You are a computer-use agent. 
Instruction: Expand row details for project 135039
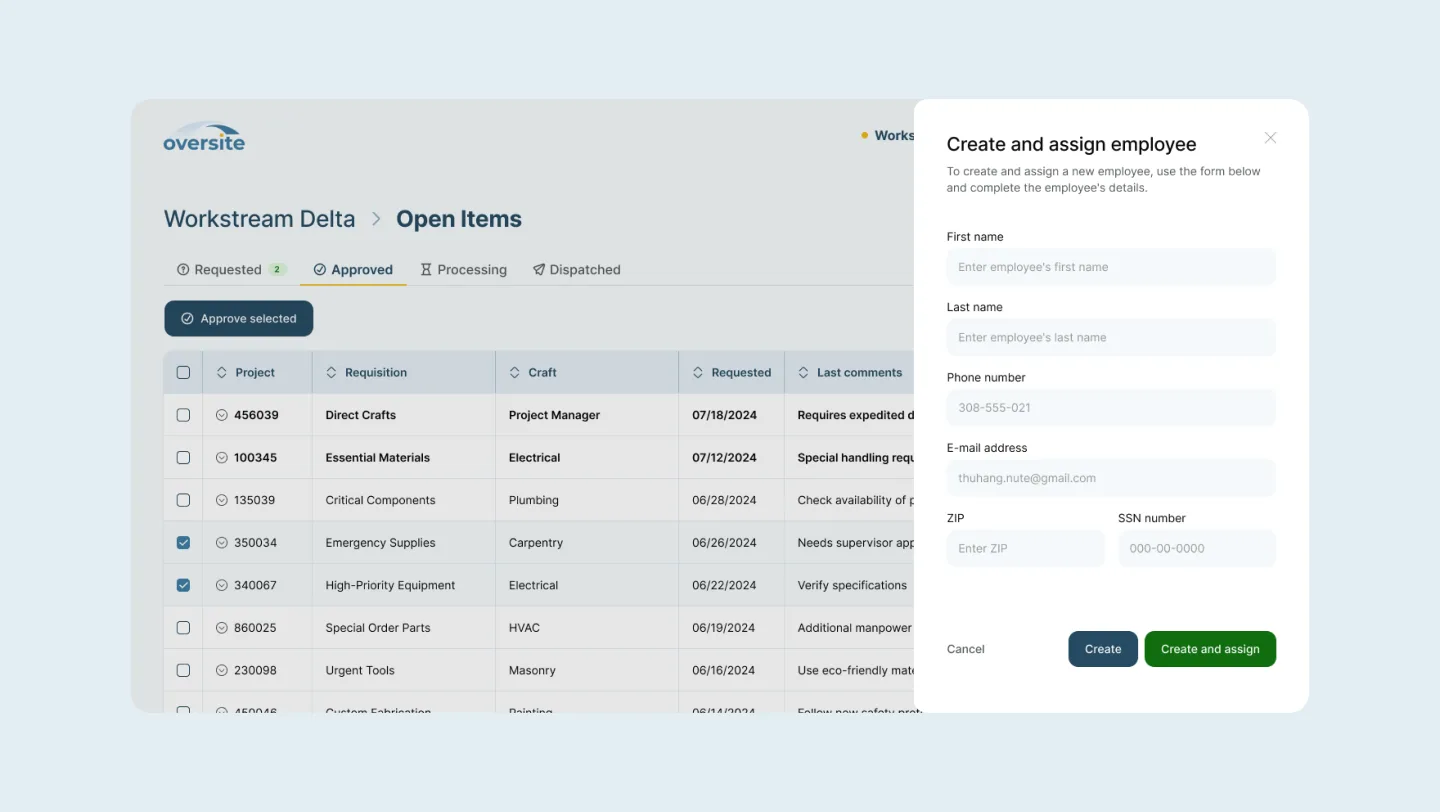click(222, 500)
